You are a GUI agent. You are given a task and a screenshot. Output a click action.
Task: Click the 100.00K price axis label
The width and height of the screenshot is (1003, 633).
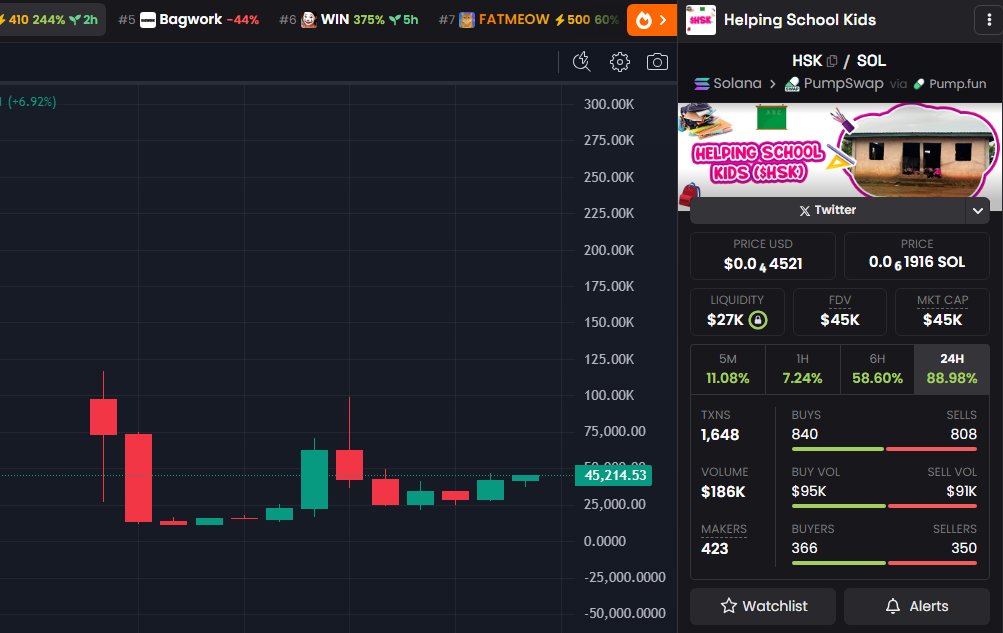[x=608, y=395]
